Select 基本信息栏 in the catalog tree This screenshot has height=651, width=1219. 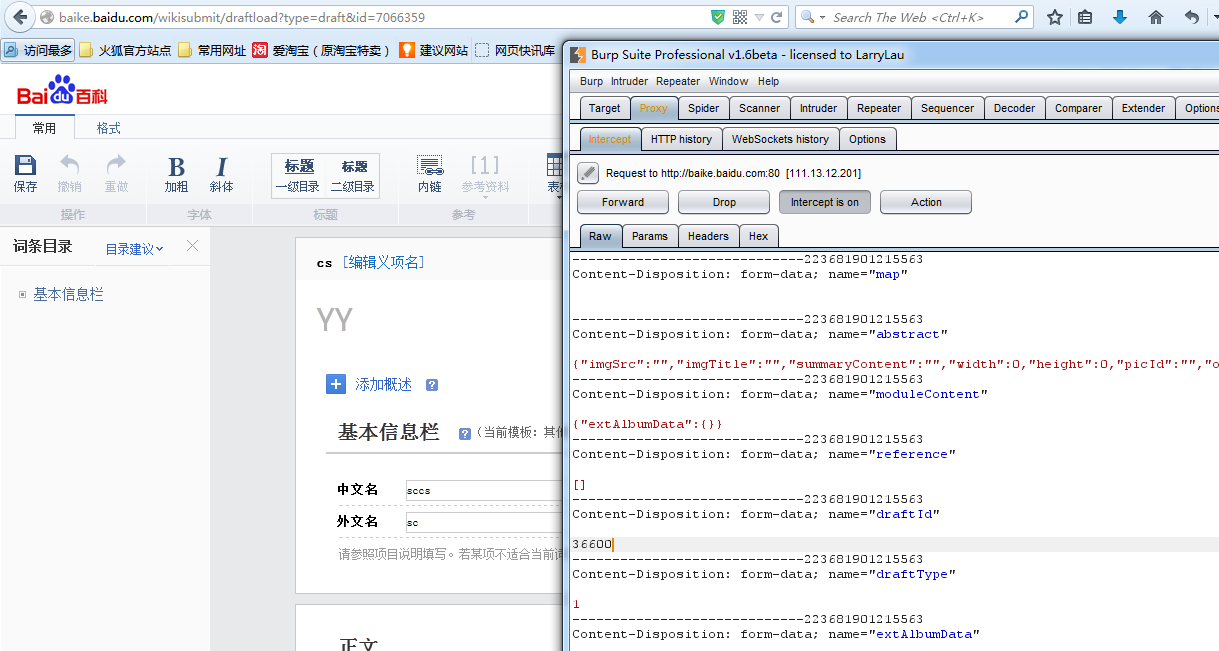point(68,294)
